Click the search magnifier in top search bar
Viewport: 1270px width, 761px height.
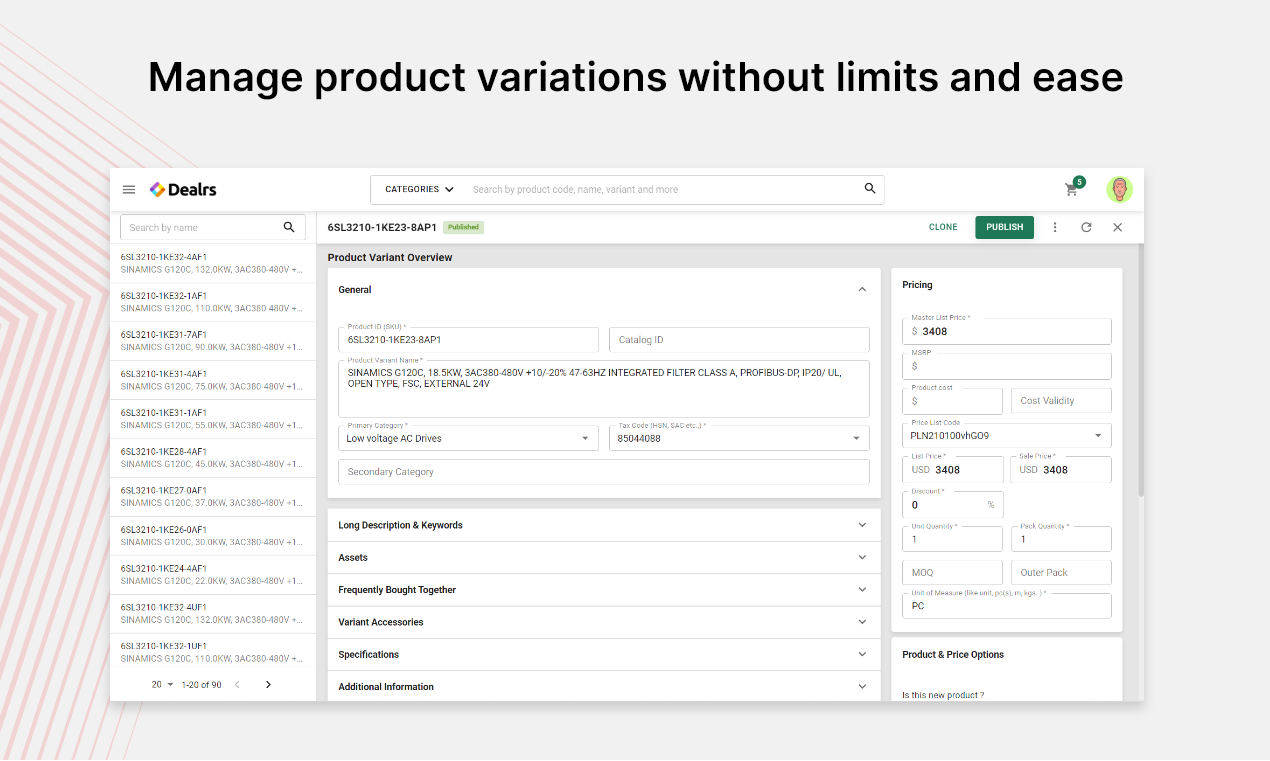pos(870,188)
